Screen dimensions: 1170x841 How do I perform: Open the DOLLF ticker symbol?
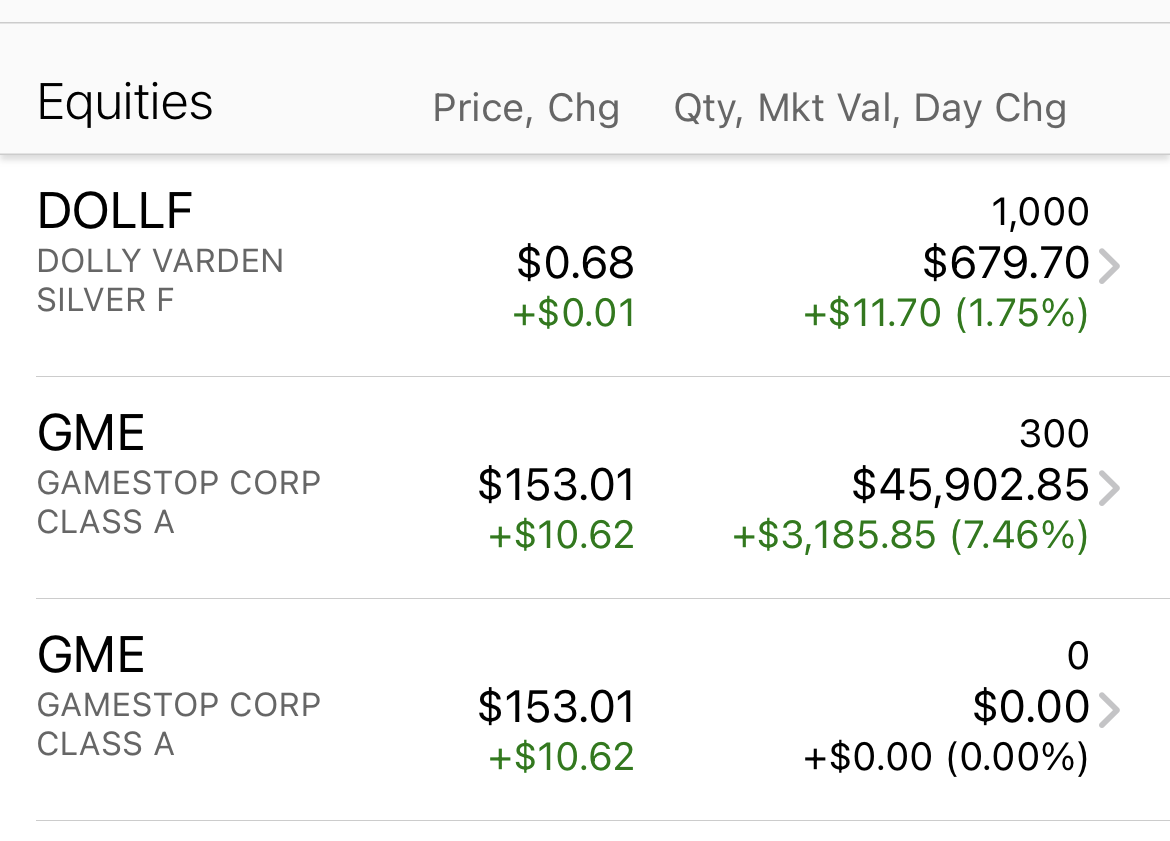coord(116,210)
